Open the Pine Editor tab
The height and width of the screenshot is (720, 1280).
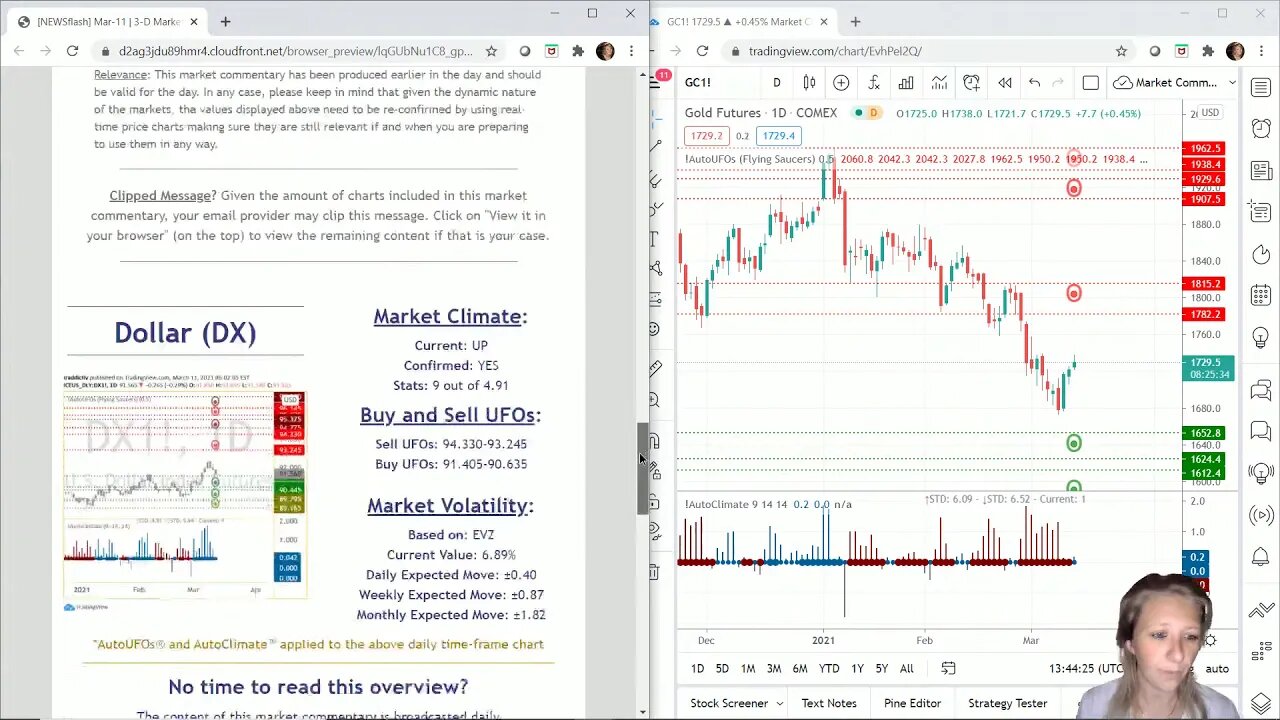point(912,703)
